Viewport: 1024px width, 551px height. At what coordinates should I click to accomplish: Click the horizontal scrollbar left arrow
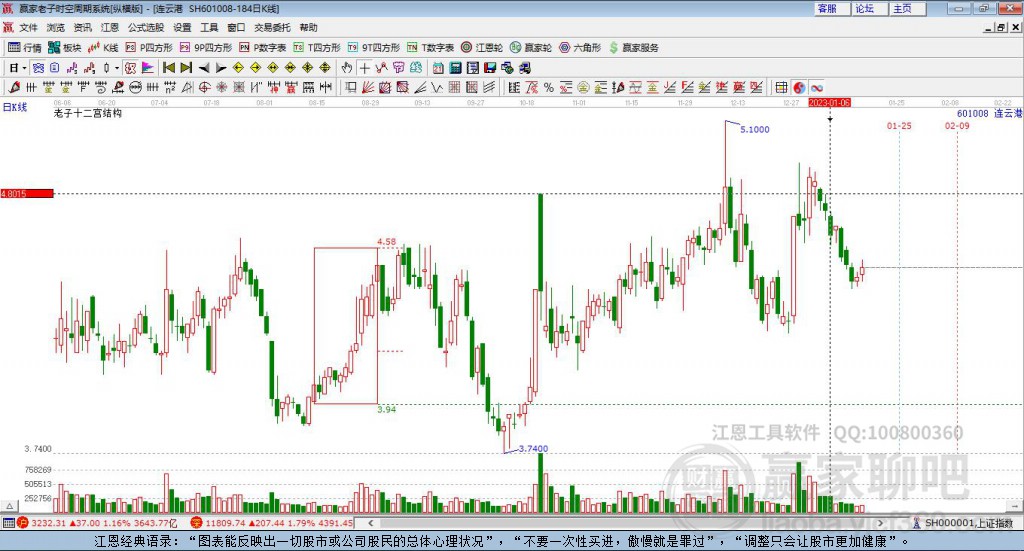371,522
